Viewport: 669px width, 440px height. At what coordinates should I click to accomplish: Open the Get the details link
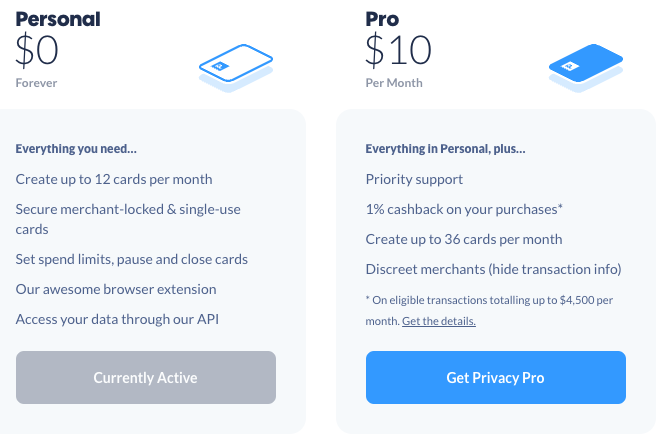tap(439, 321)
